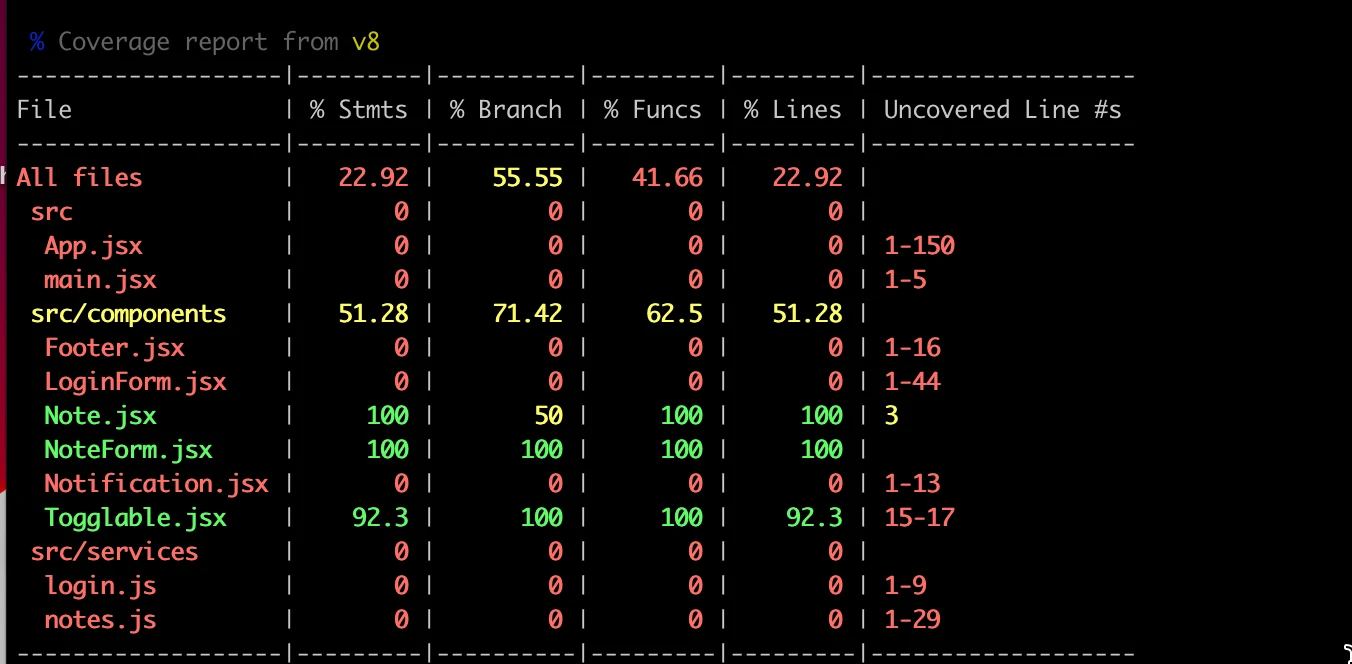The image size is (1352, 664).
Task: Select the src/components branch value 71.42
Action: pyautogui.click(x=527, y=314)
